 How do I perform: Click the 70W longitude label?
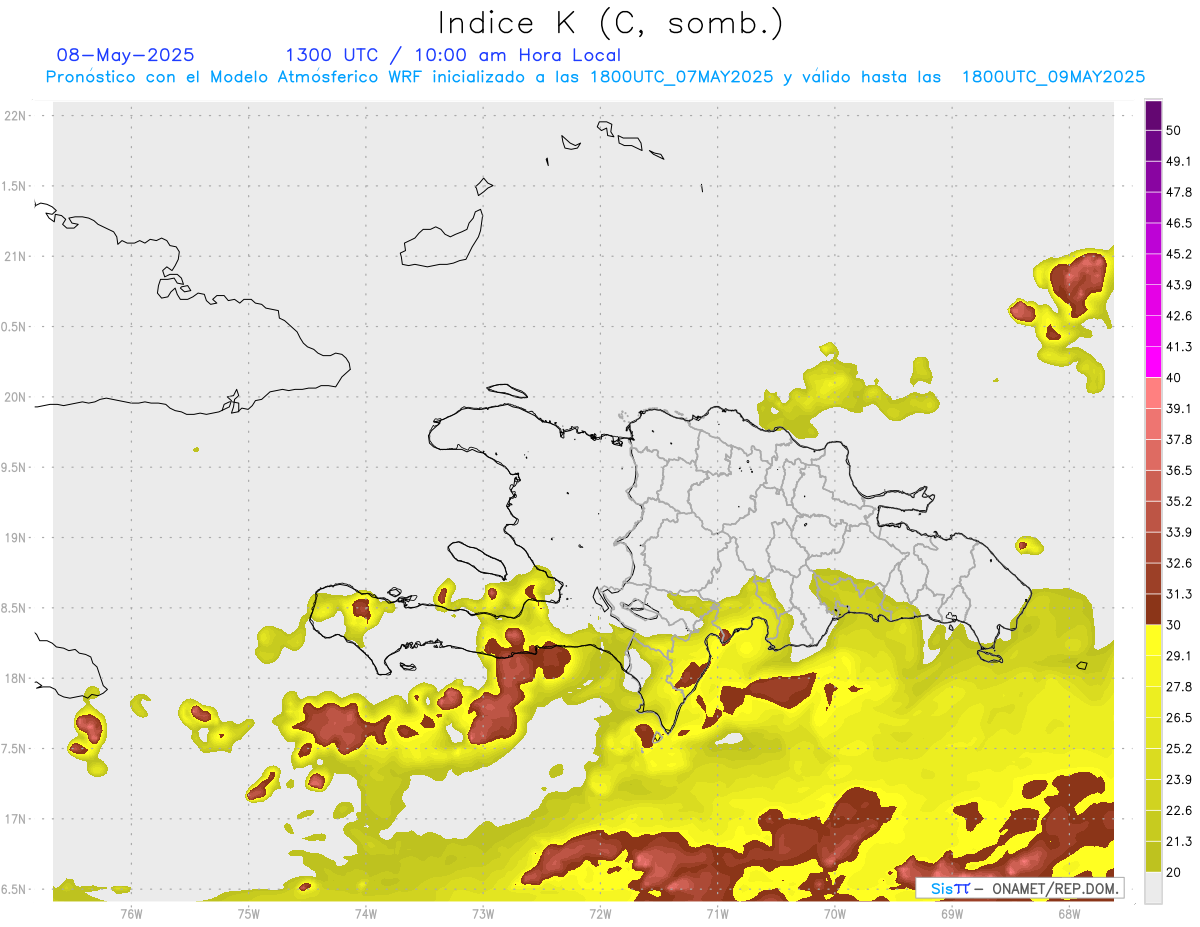point(834,913)
